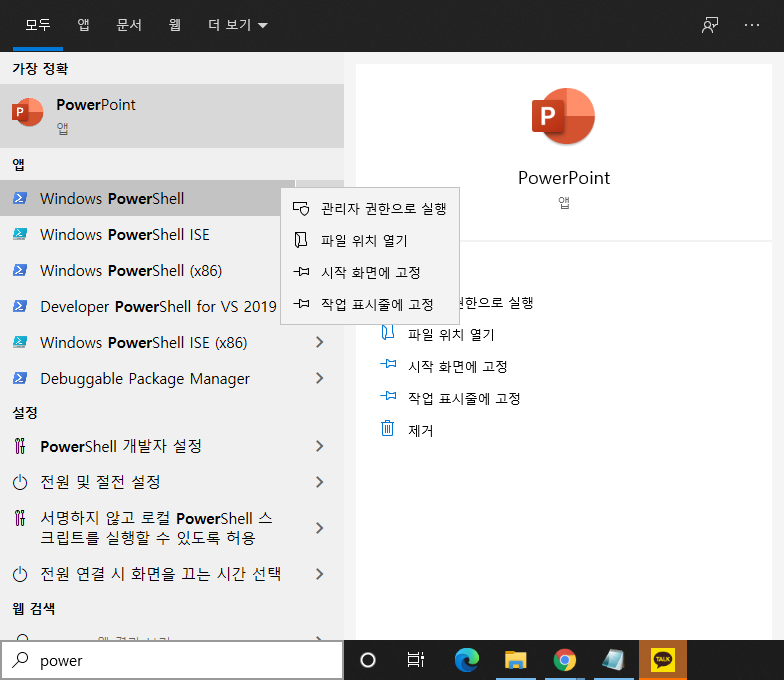Expand PowerShell 개발자 설정 chevron
This screenshot has width=784, height=680.
point(320,446)
